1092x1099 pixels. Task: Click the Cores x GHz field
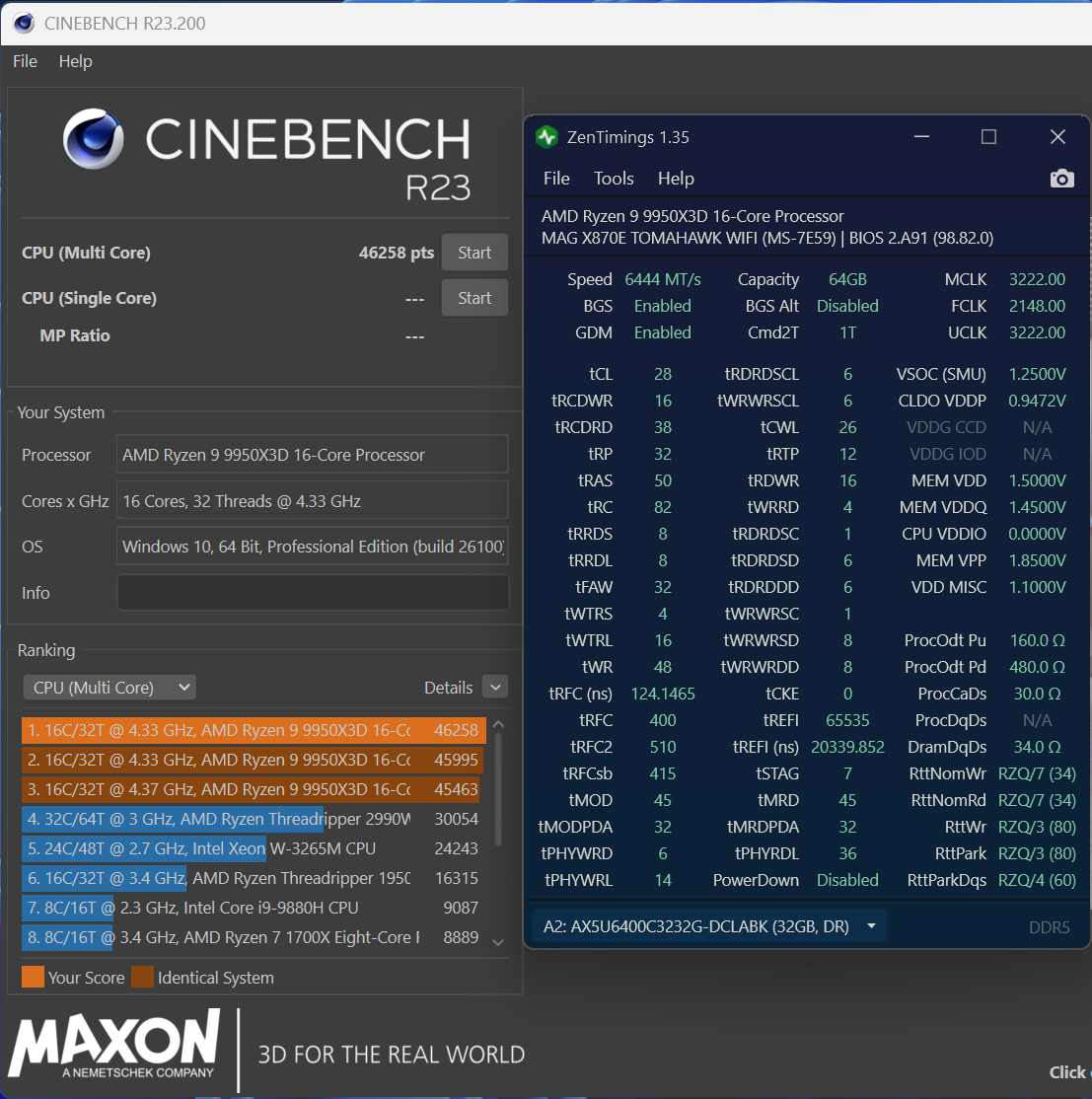pyautogui.click(x=312, y=501)
